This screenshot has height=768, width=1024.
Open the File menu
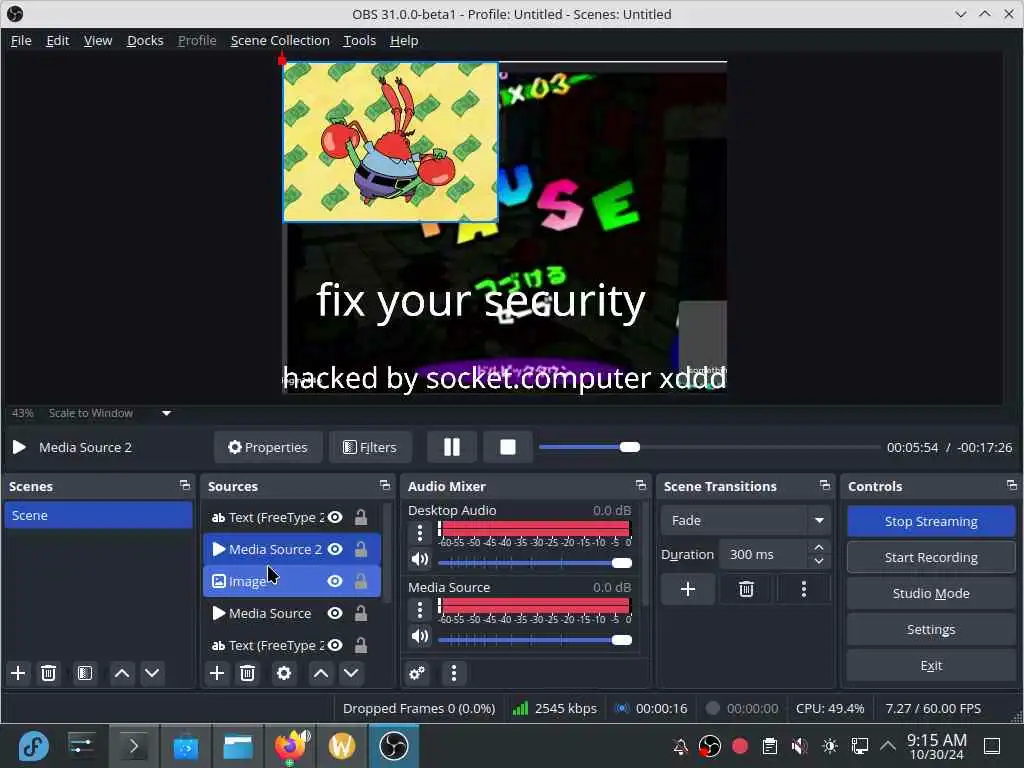(x=21, y=40)
